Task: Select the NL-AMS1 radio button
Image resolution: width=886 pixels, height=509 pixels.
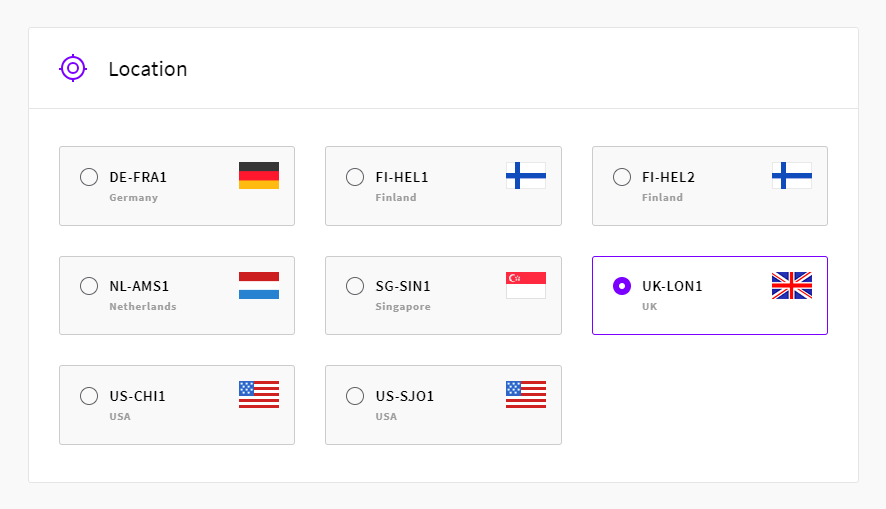Action: click(89, 286)
